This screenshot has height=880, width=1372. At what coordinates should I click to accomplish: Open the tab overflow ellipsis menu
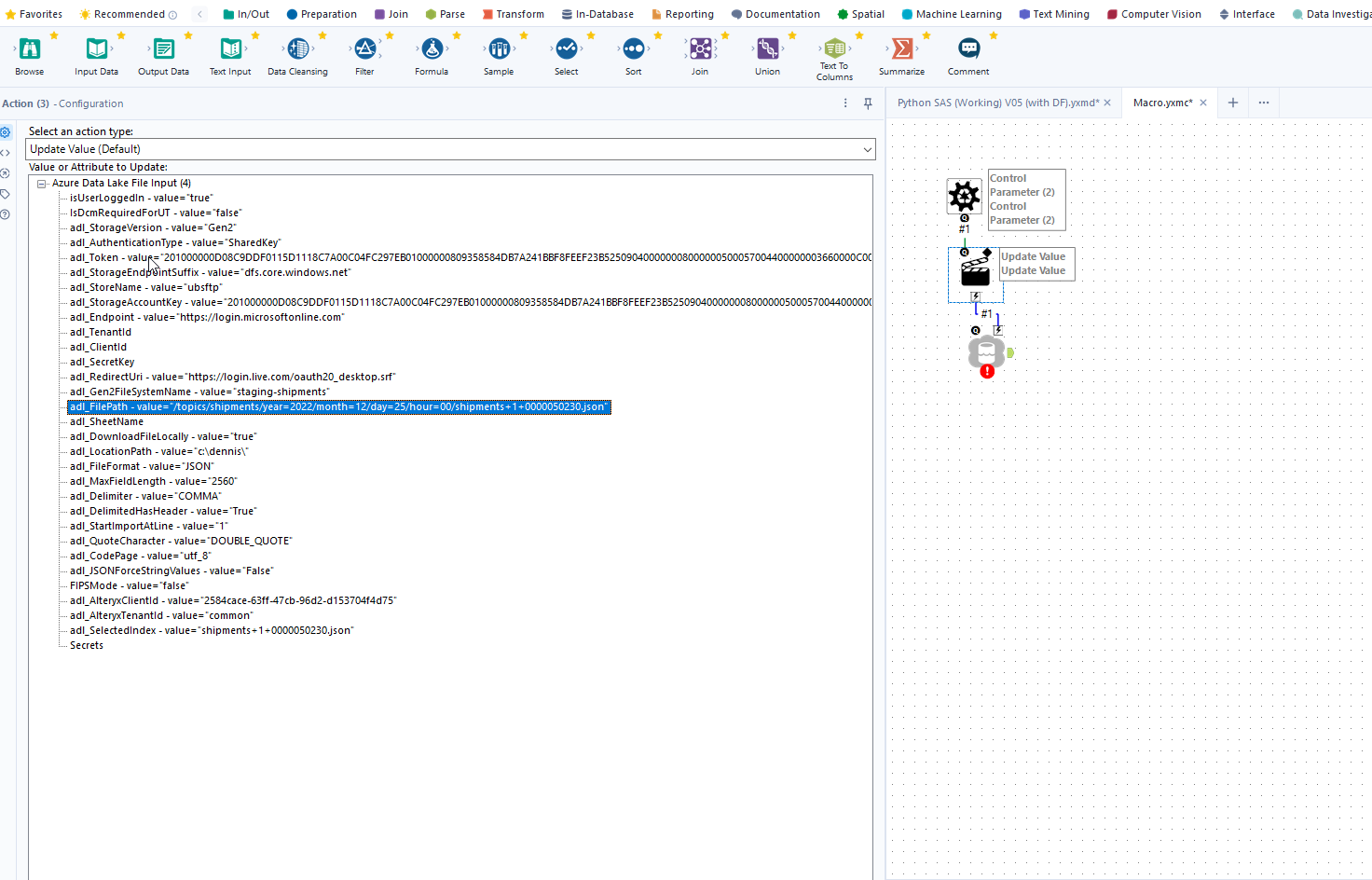pyautogui.click(x=1264, y=103)
